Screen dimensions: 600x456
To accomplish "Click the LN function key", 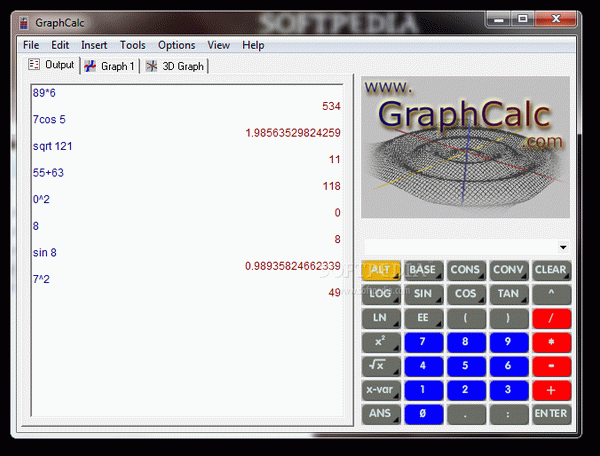I will 381,318.
